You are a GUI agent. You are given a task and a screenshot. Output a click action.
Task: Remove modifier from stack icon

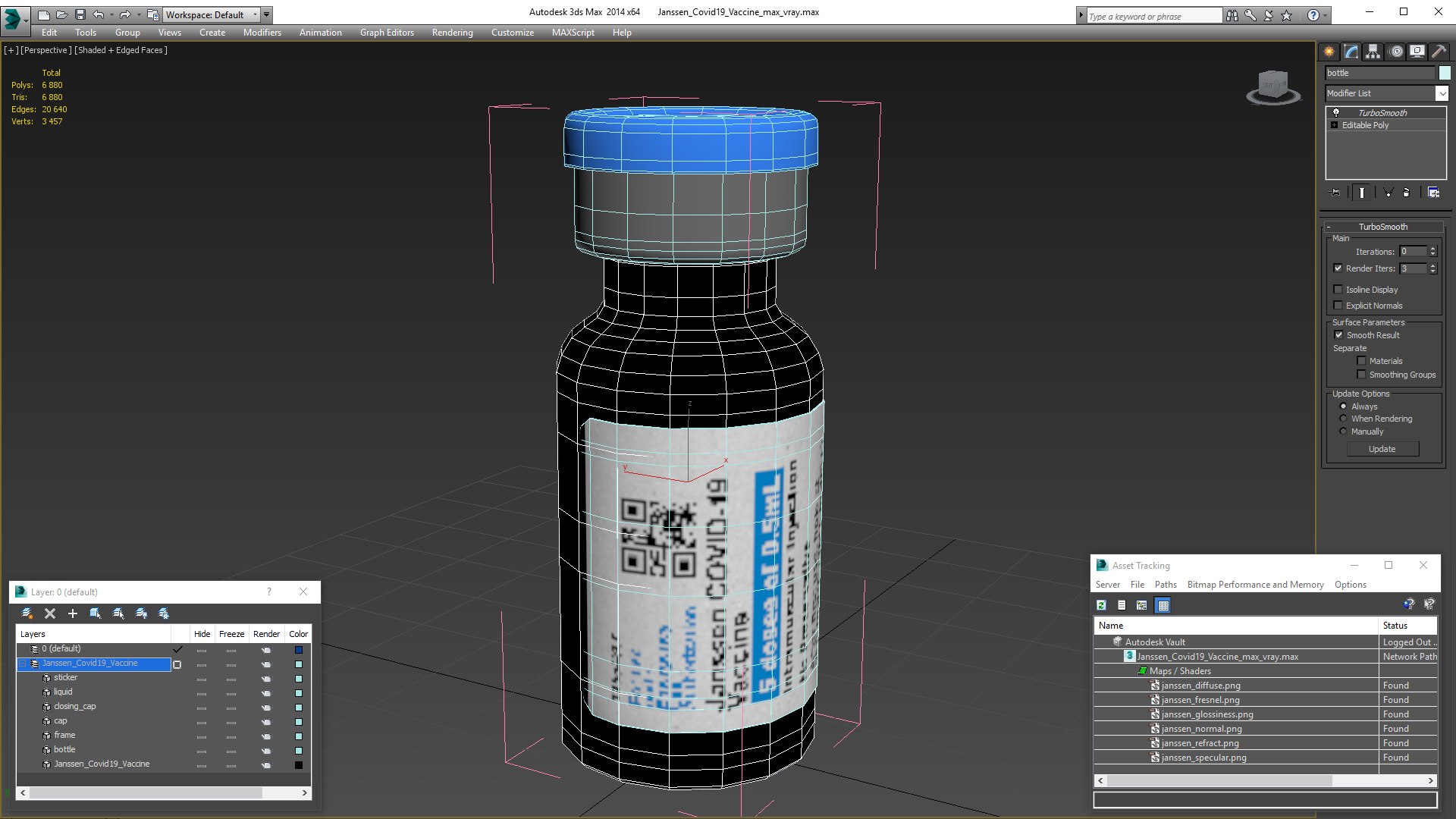tap(1407, 193)
